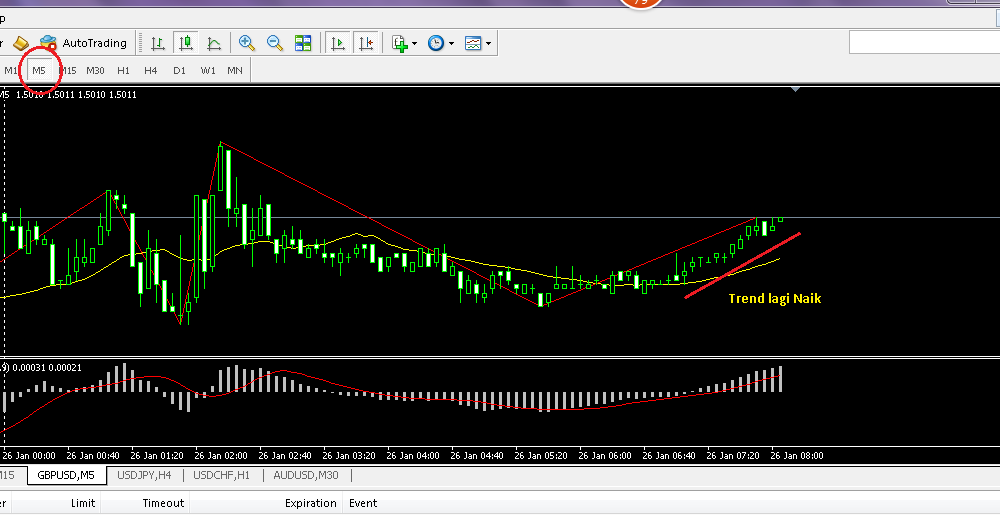Expand the periods dropdown arrow
The height and width of the screenshot is (525, 1000).
452,43
